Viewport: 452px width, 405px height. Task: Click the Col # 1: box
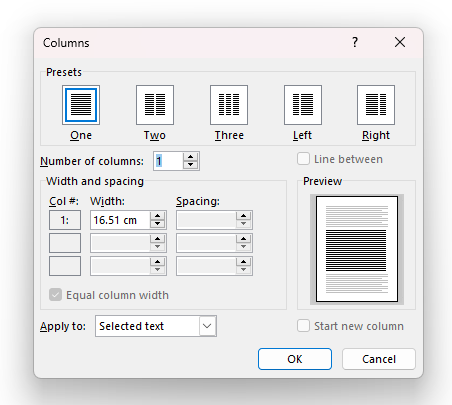click(65, 220)
